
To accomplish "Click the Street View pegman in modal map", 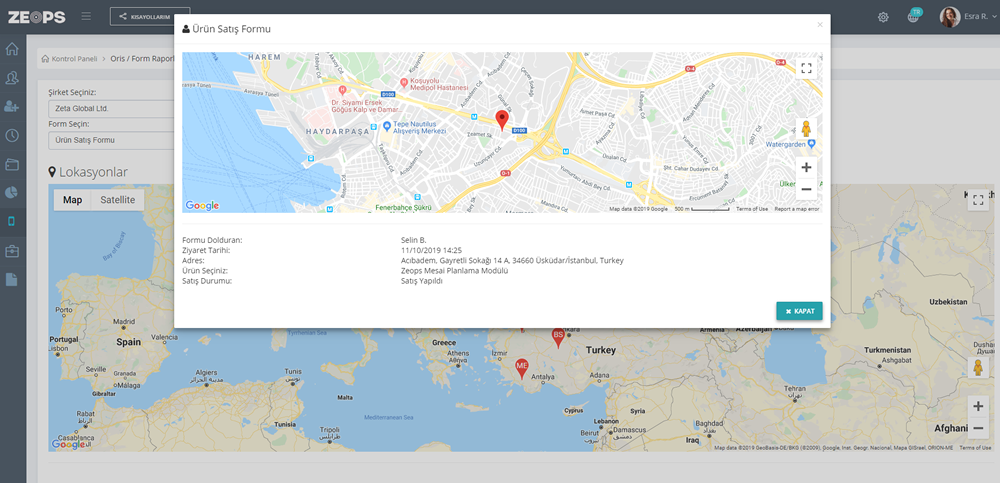I will tap(806, 129).
